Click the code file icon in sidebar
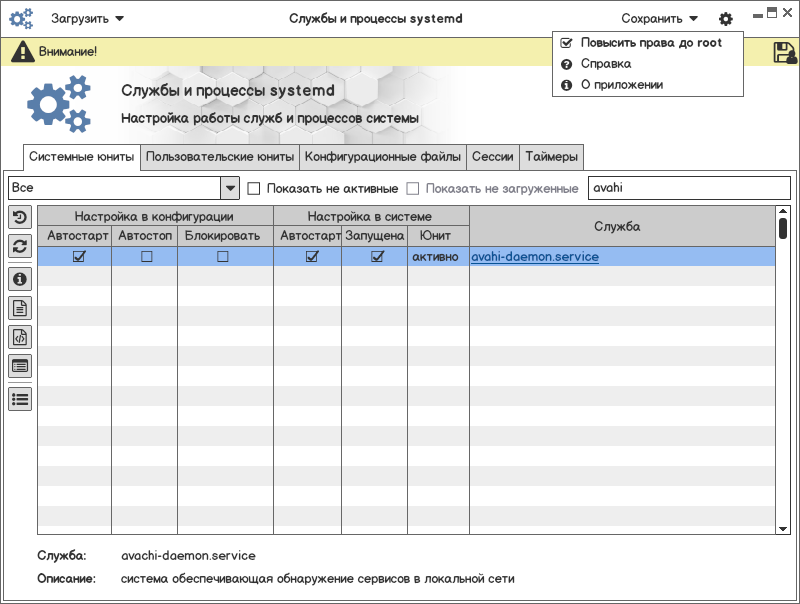 coord(20,337)
